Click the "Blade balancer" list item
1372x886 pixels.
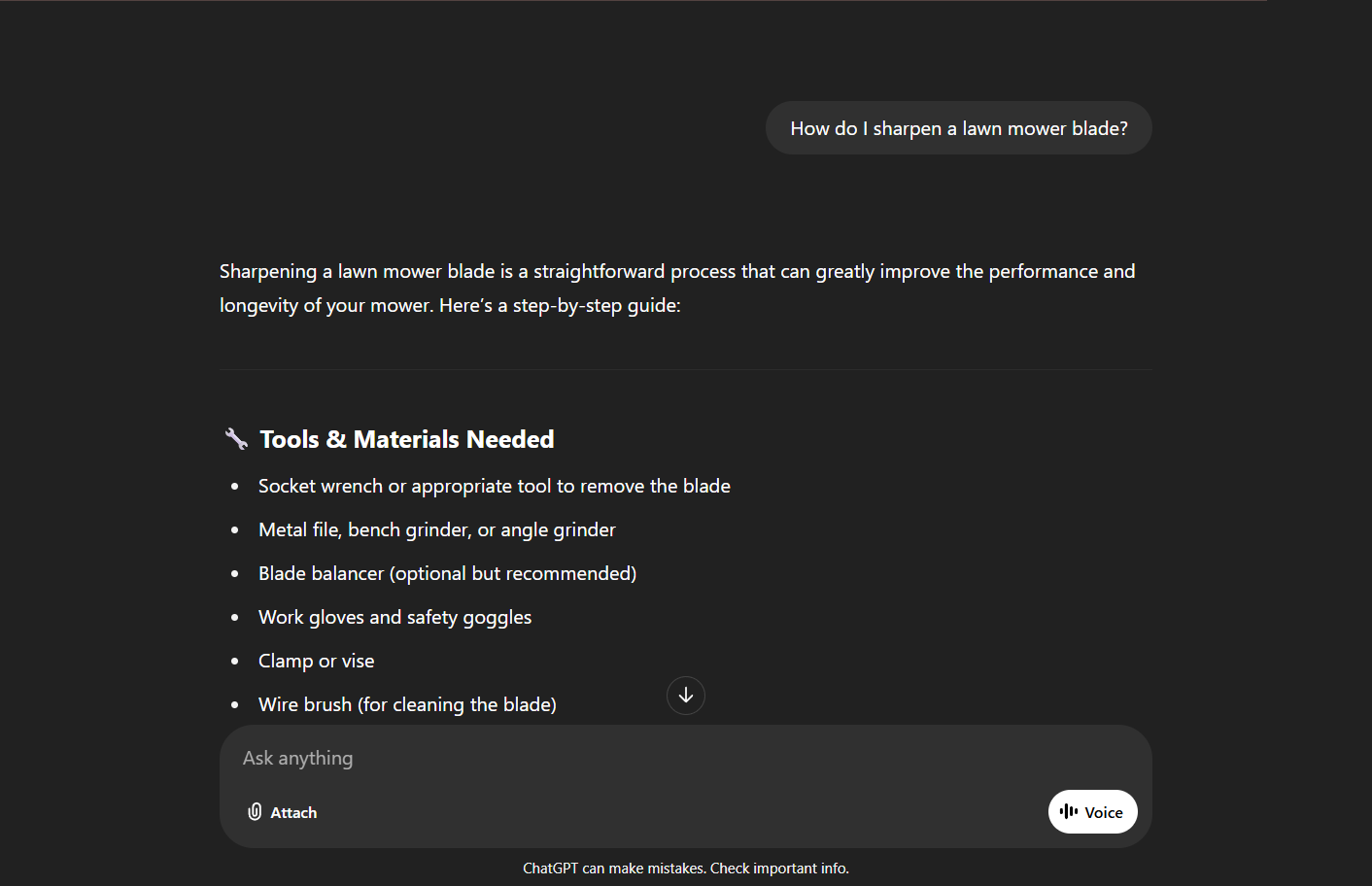447,573
